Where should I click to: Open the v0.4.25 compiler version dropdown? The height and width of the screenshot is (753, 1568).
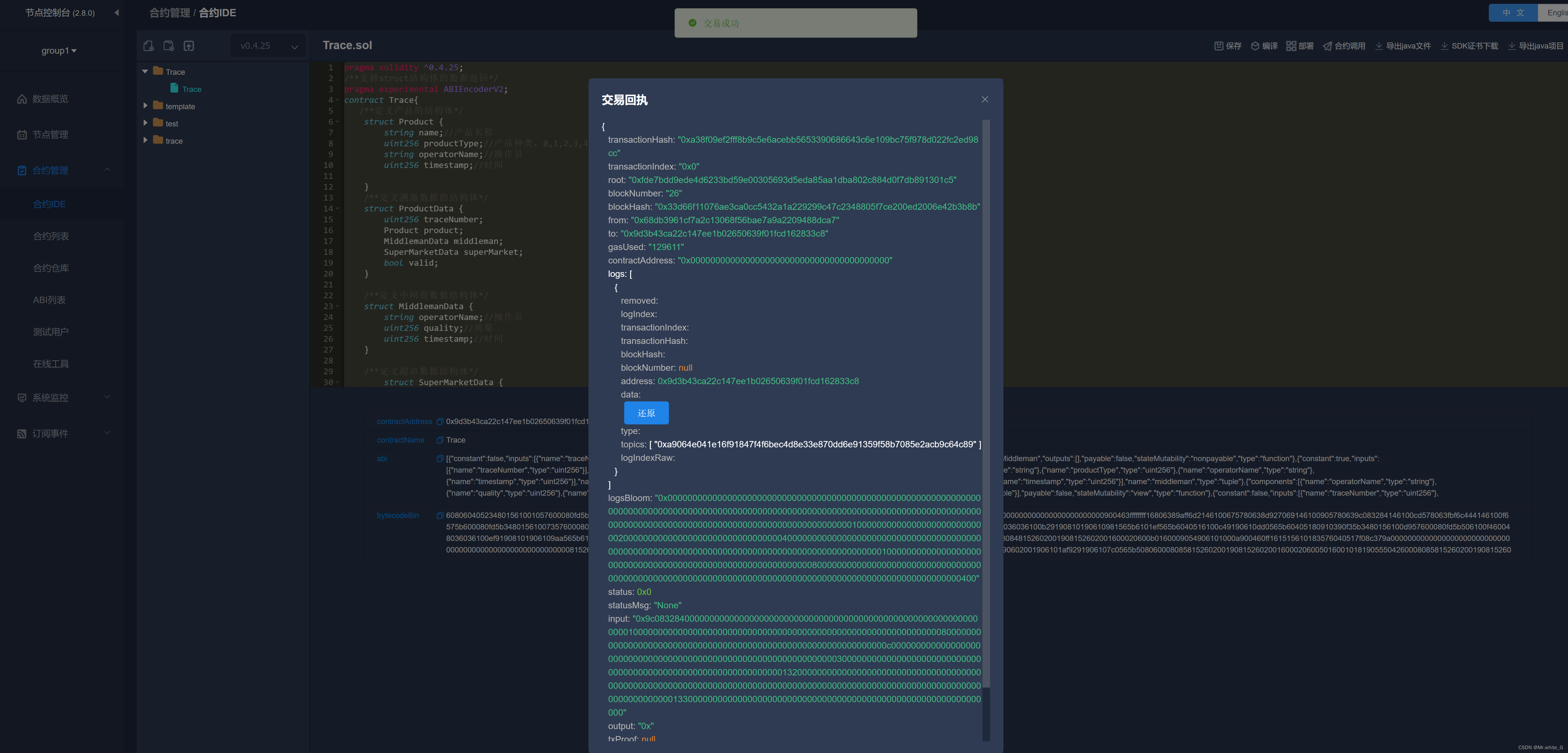[x=269, y=46]
